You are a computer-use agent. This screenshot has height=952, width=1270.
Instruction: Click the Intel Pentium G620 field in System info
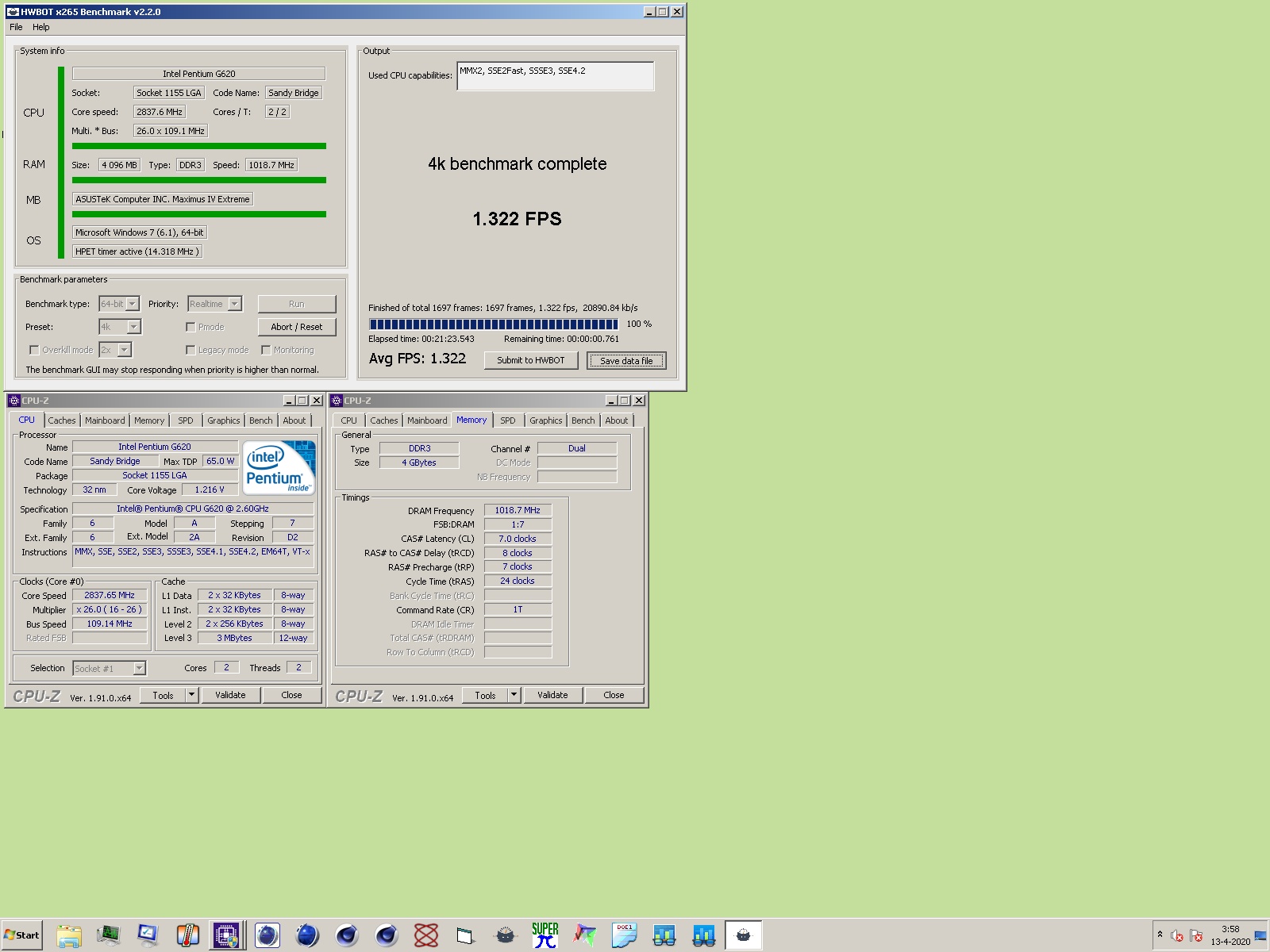199,74
